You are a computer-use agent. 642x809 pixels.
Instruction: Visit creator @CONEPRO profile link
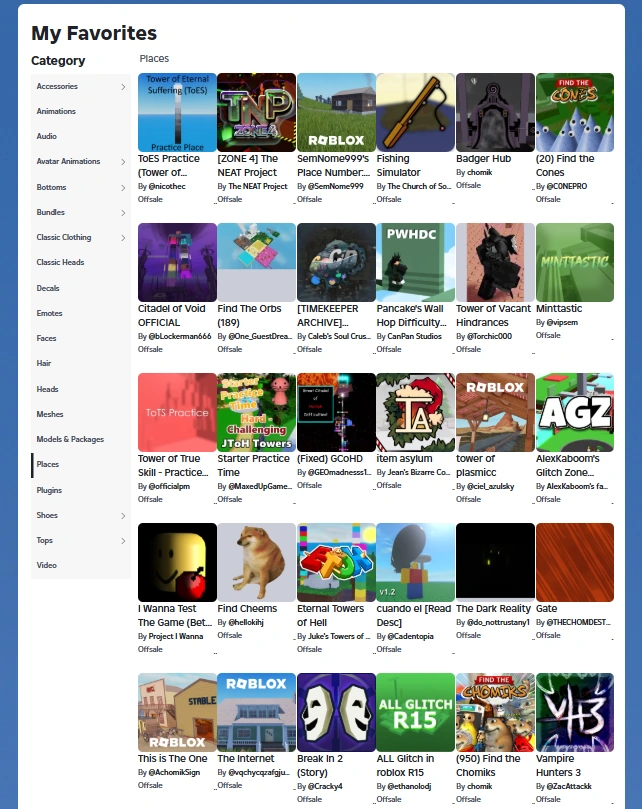coord(567,186)
